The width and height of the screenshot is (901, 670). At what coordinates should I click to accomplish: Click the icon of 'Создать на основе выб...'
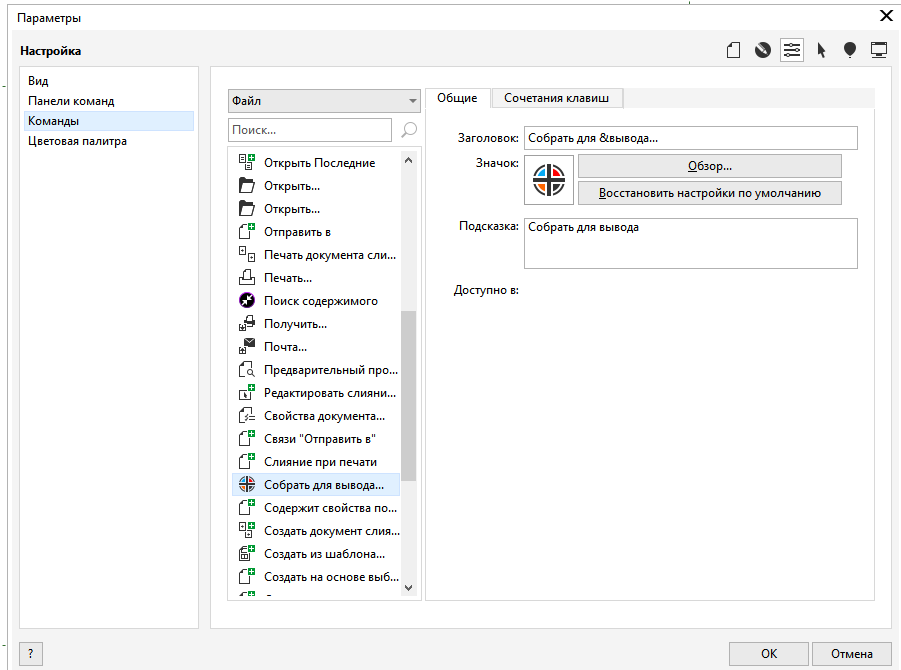click(247, 576)
